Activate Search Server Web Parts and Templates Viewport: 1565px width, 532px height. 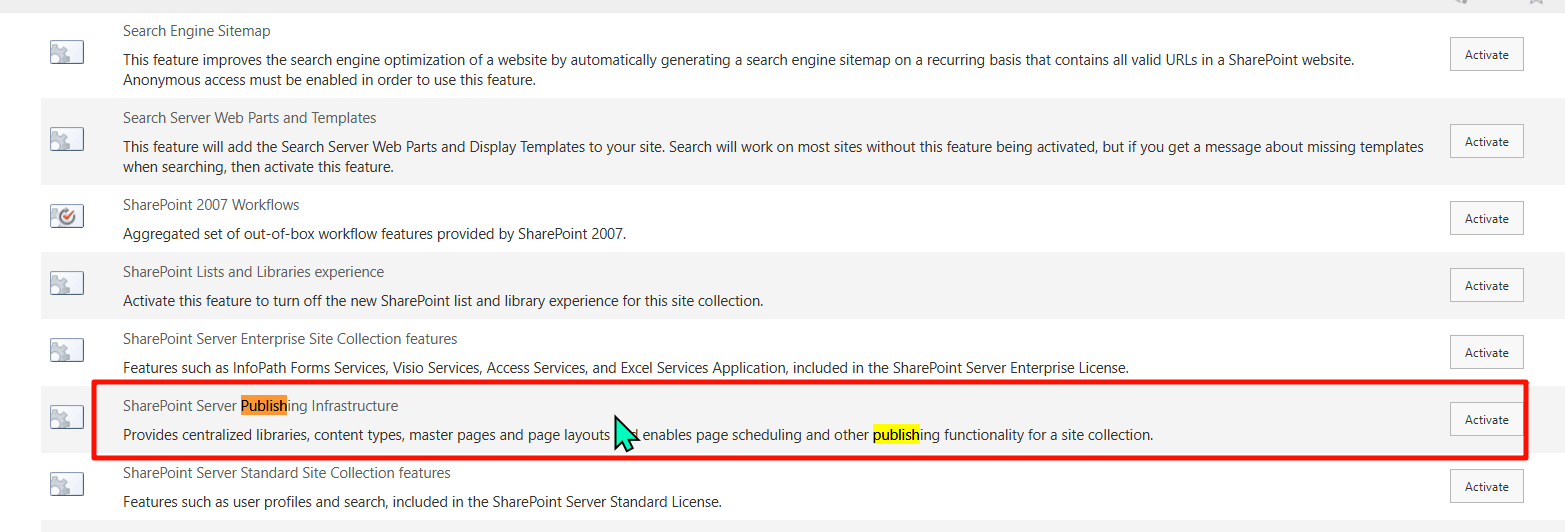point(1486,141)
